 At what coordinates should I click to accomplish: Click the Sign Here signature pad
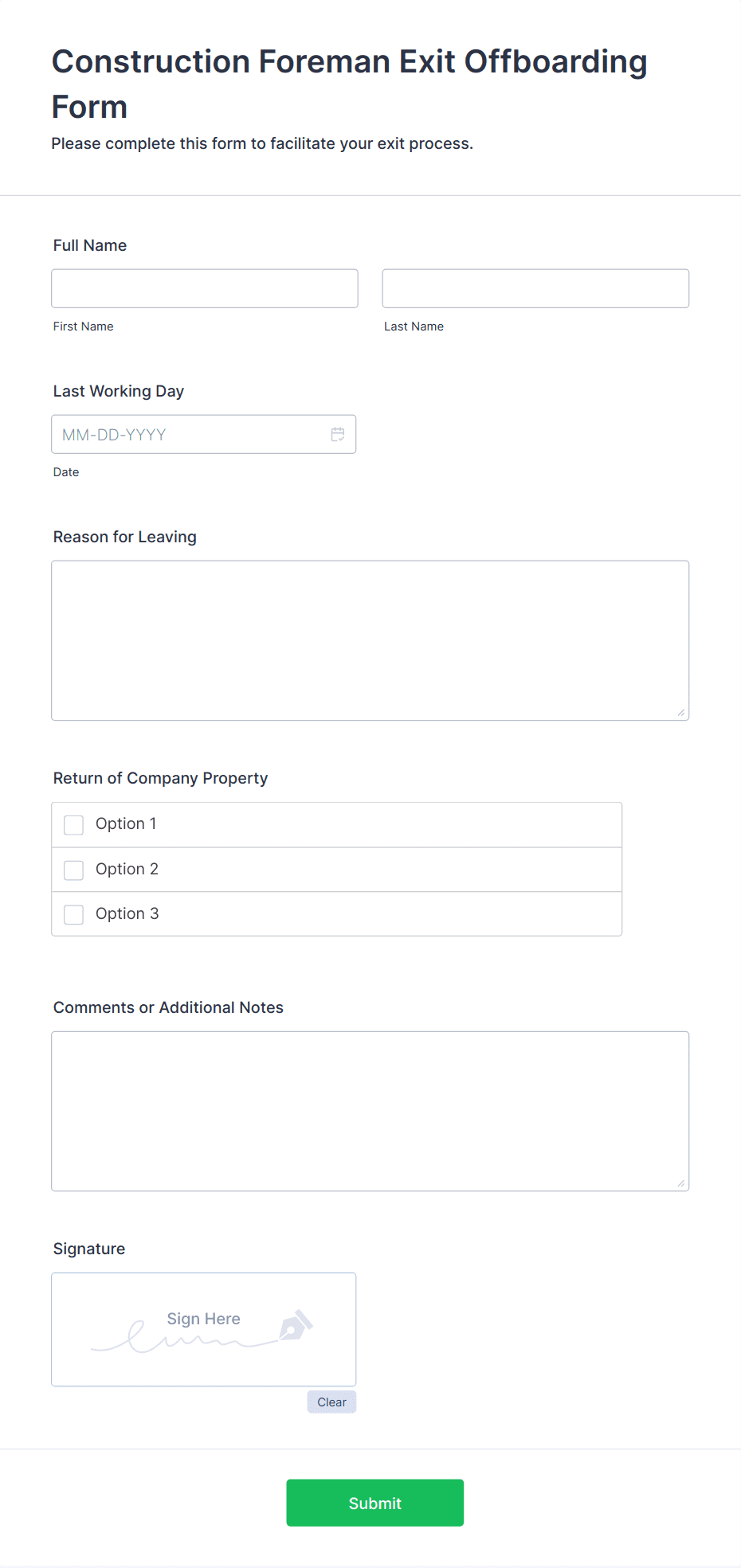point(204,1329)
